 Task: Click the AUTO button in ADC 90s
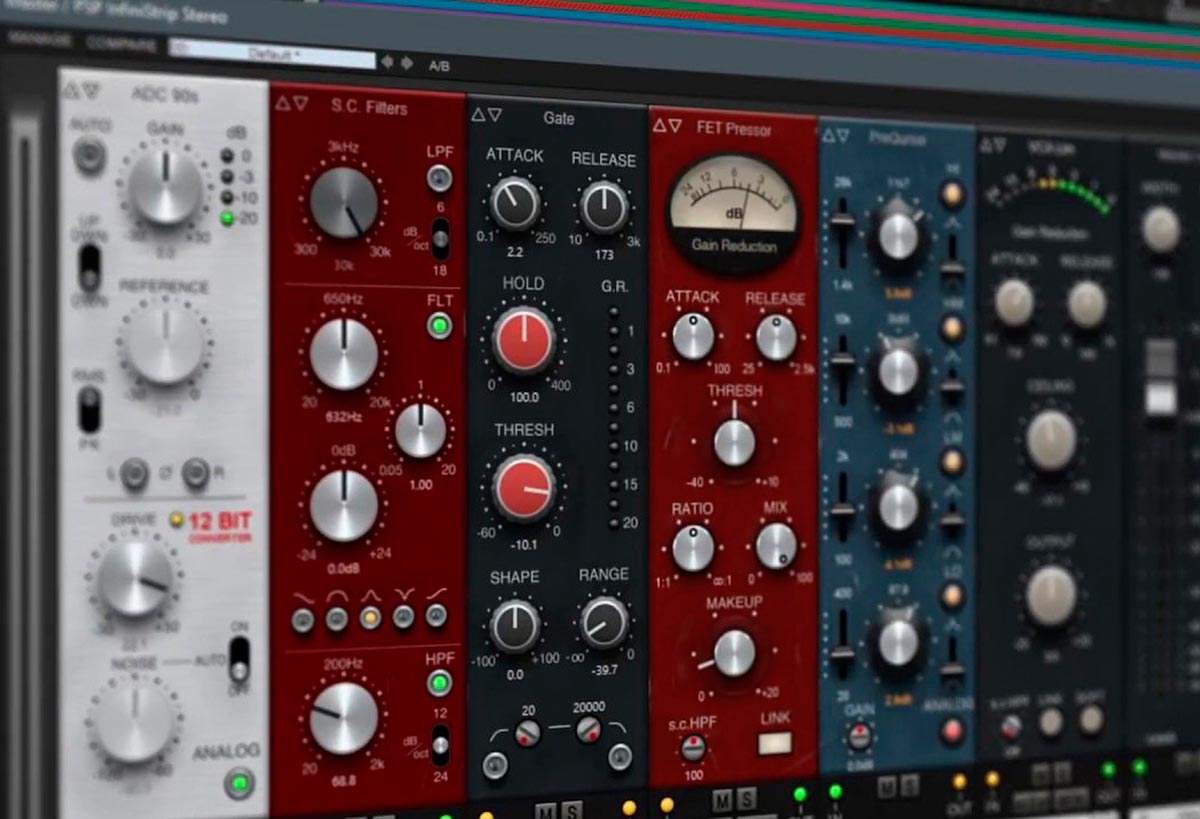tap(89, 154)
